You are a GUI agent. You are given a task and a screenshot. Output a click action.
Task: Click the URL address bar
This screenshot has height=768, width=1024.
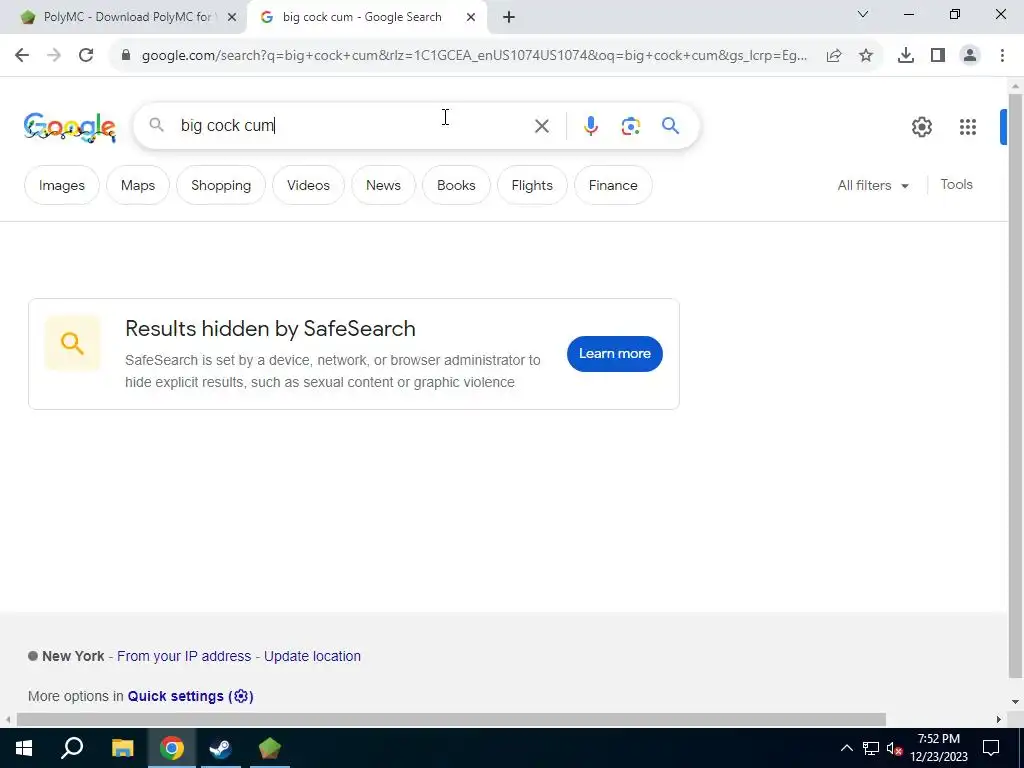474,56
